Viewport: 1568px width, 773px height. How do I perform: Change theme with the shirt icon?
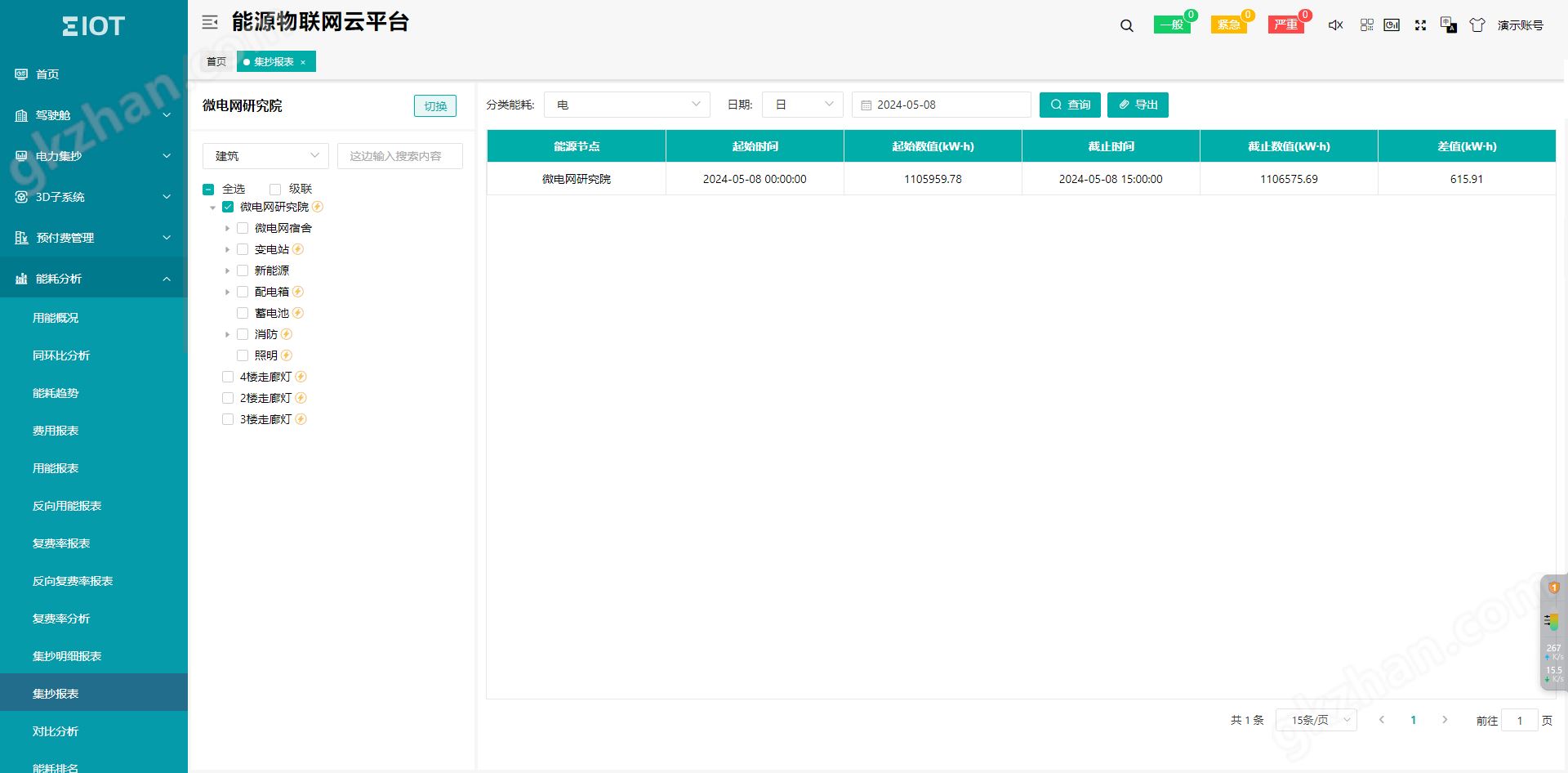click(x=1477, y=25)
